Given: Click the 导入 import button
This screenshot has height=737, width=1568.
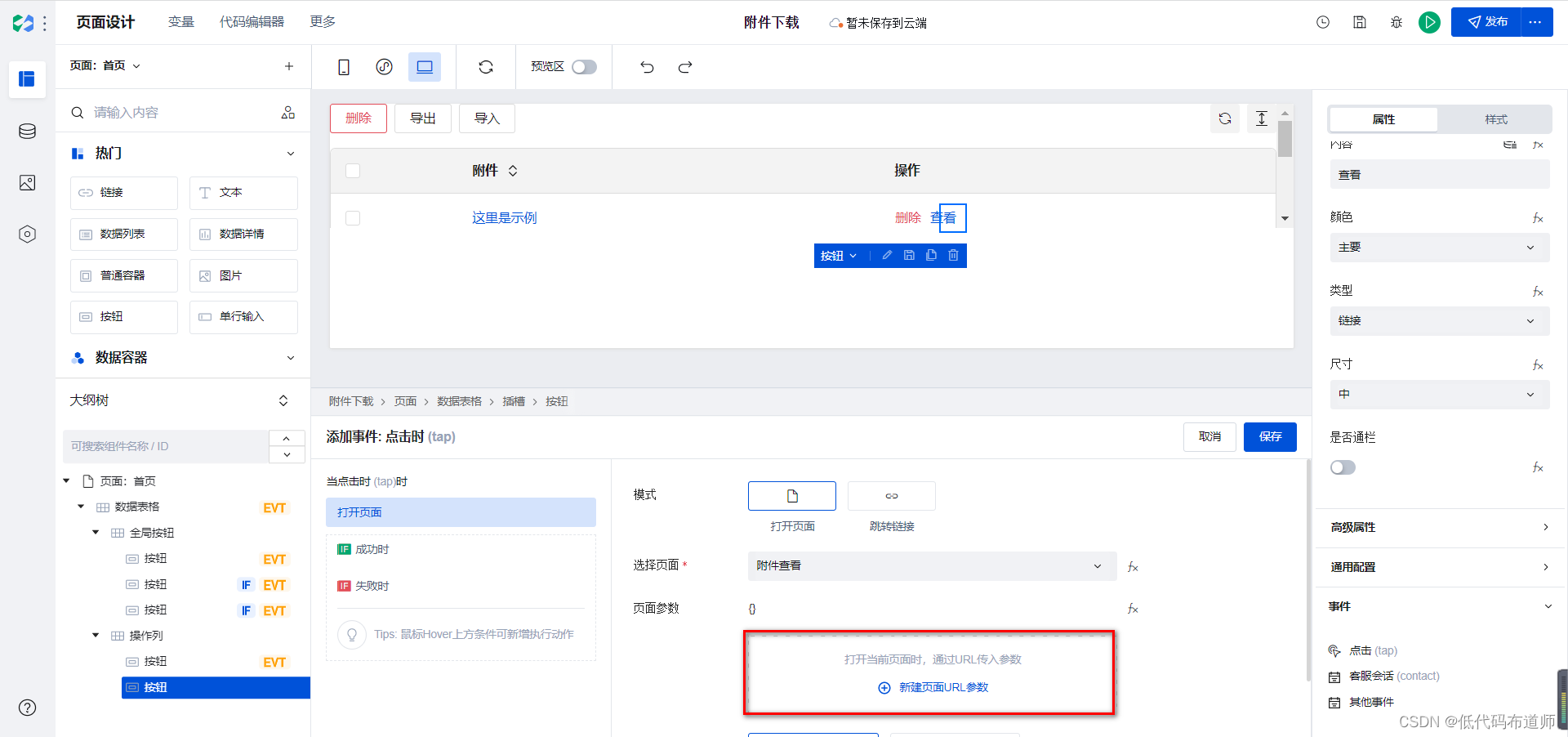Looking at the screenshot, I should [487, 118].
